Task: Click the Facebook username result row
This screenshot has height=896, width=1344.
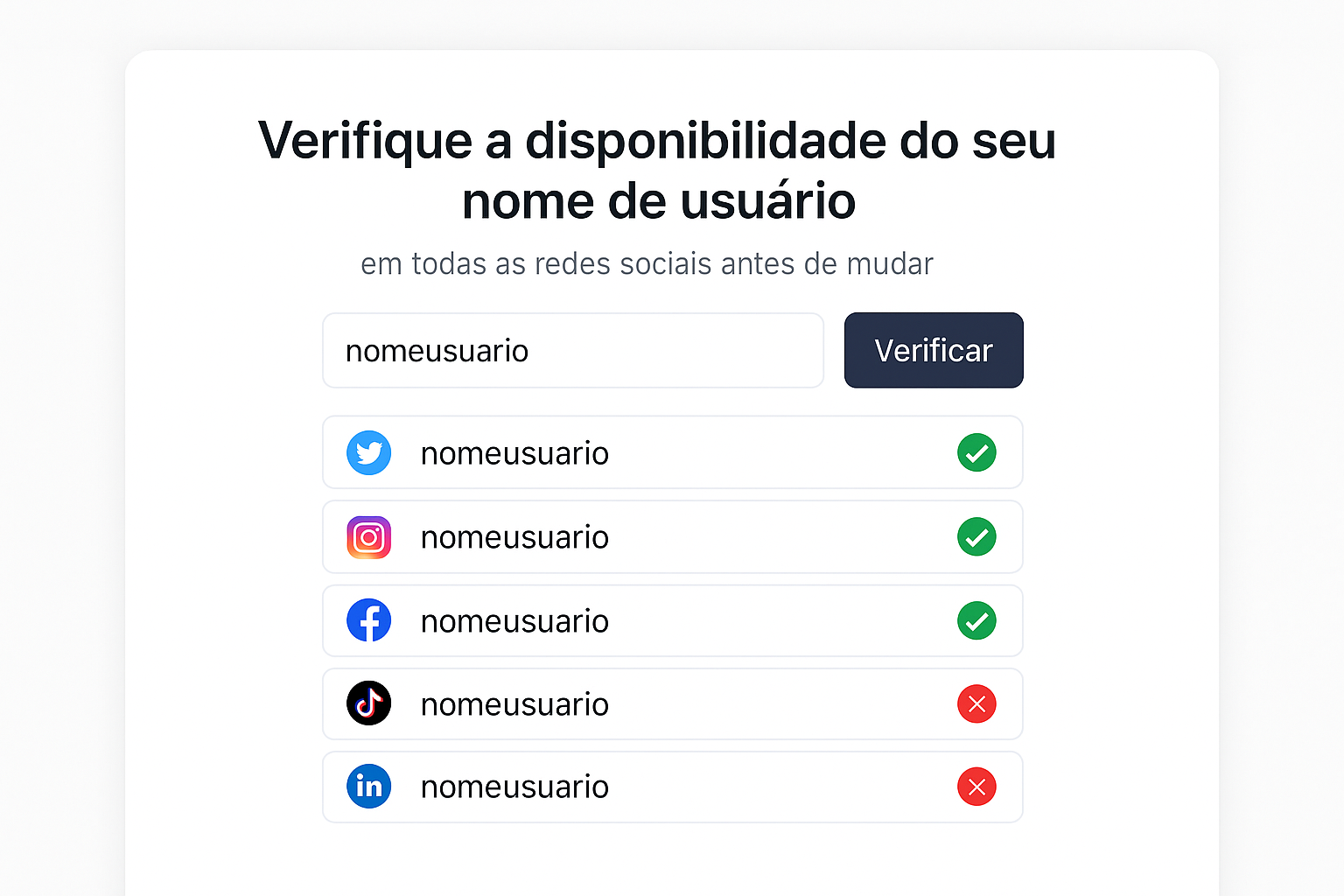Action: click(x=672, y=620)
